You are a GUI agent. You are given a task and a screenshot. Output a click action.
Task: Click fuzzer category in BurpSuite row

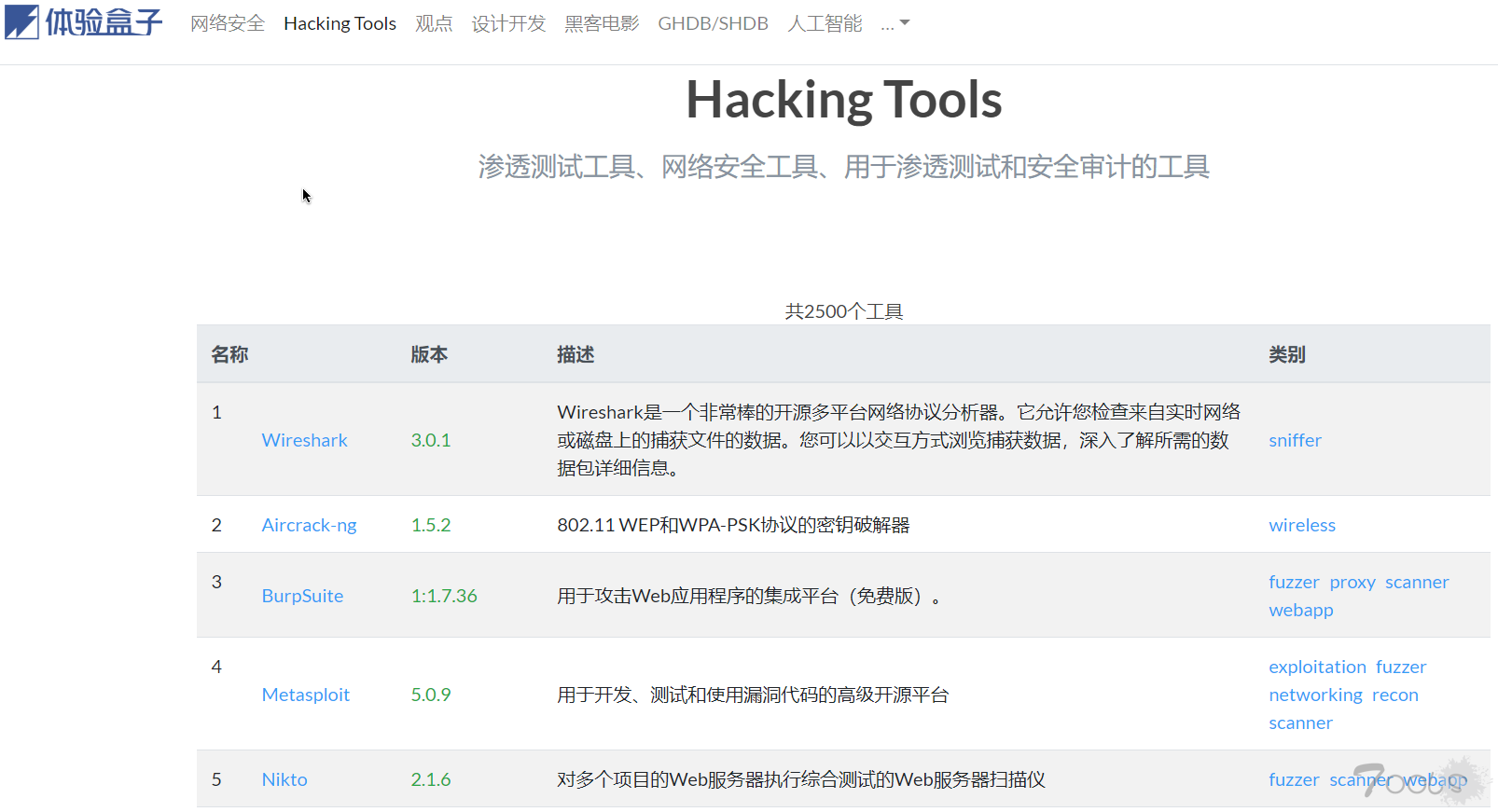click(1294, 582)
